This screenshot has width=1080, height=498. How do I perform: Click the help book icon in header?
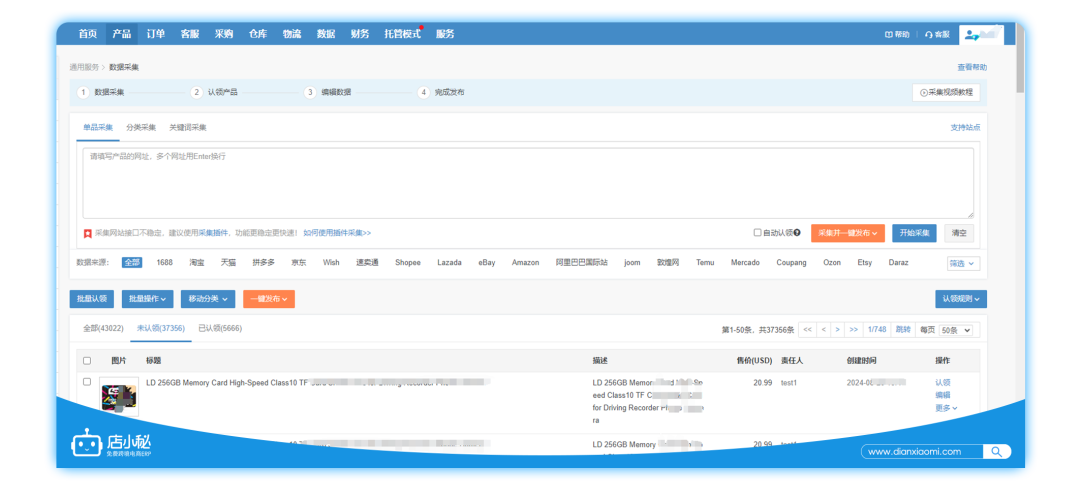coord(889,34)
